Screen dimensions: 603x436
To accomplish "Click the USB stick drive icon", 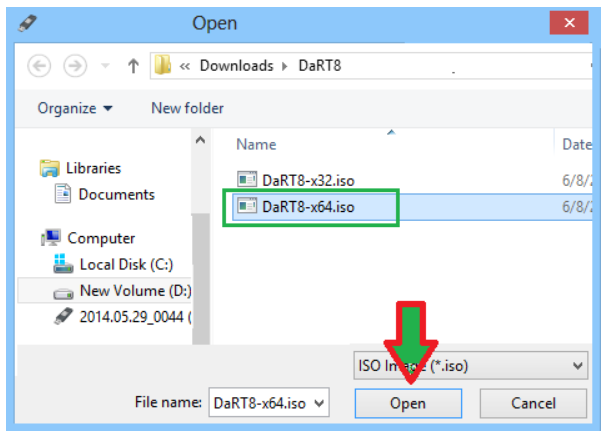I will click(63, 316).
